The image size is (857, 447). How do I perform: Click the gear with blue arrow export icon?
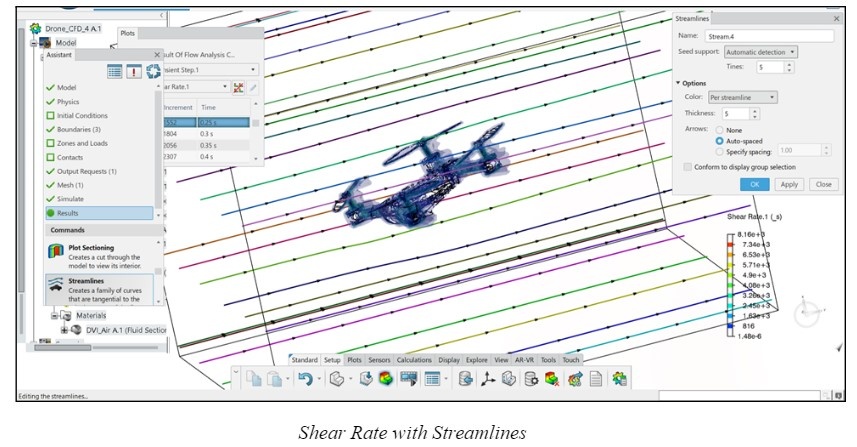point(574,378)
